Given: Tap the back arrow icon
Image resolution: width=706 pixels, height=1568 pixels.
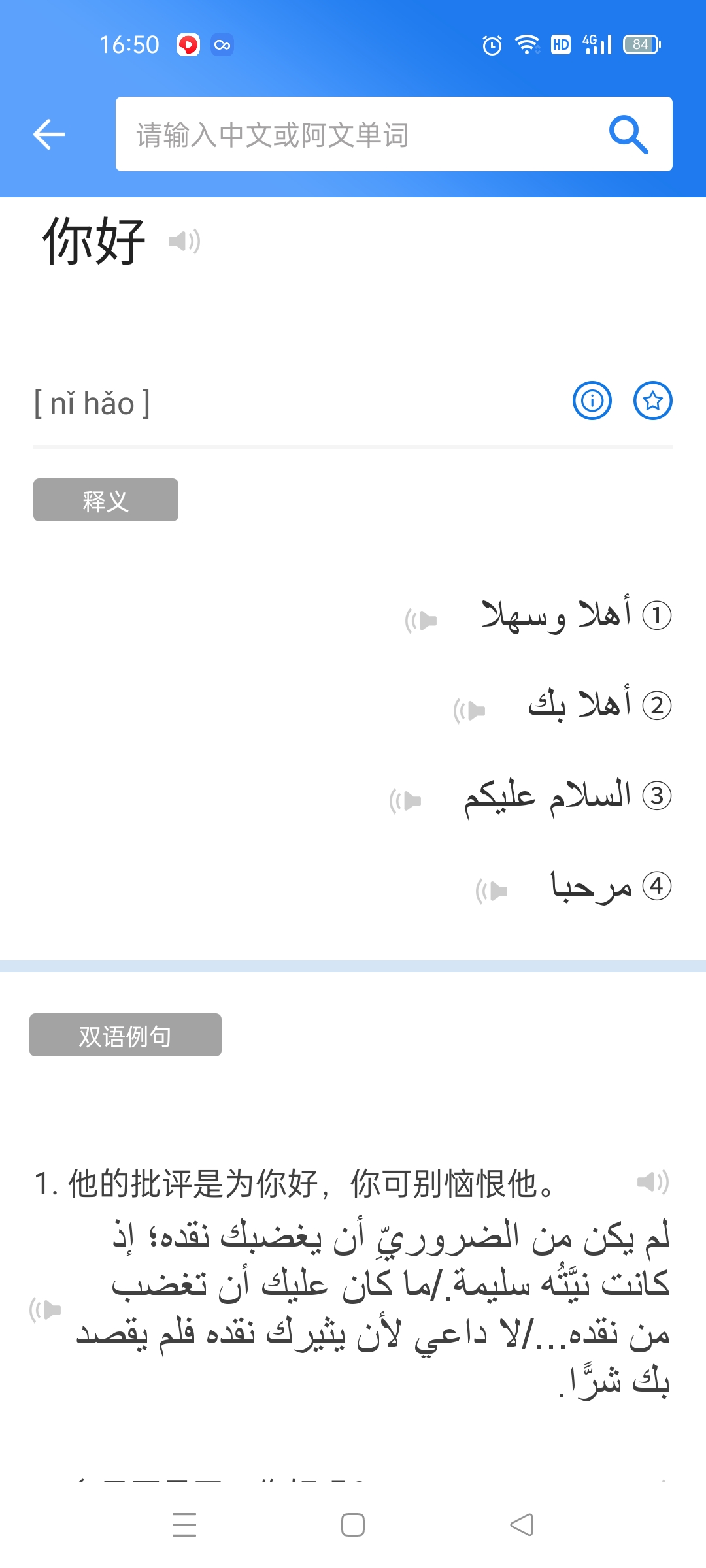Looking at the screenshot, I should [49, 135].
